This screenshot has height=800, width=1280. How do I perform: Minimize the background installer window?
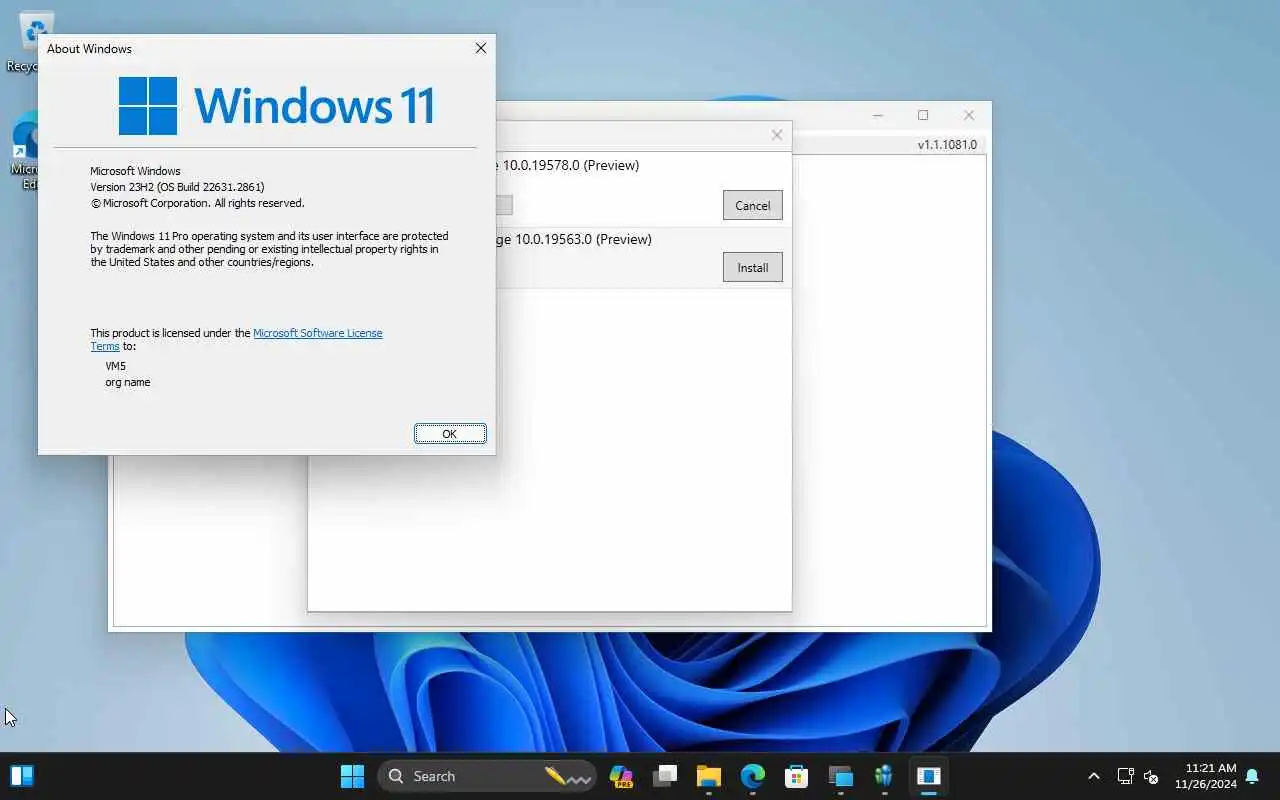coord(878,115)
